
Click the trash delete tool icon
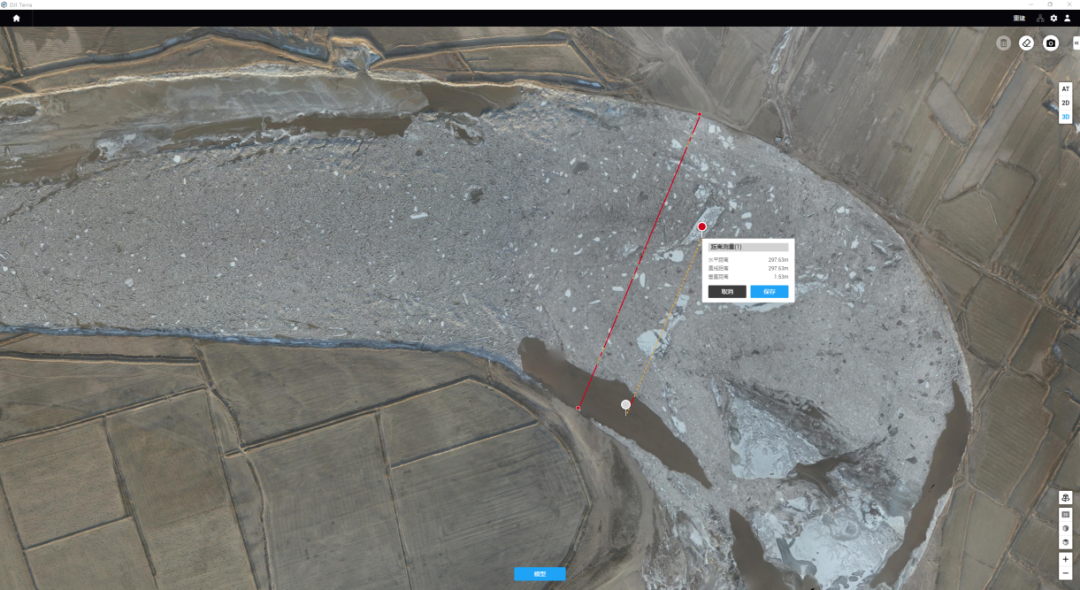click(1003, 43)
